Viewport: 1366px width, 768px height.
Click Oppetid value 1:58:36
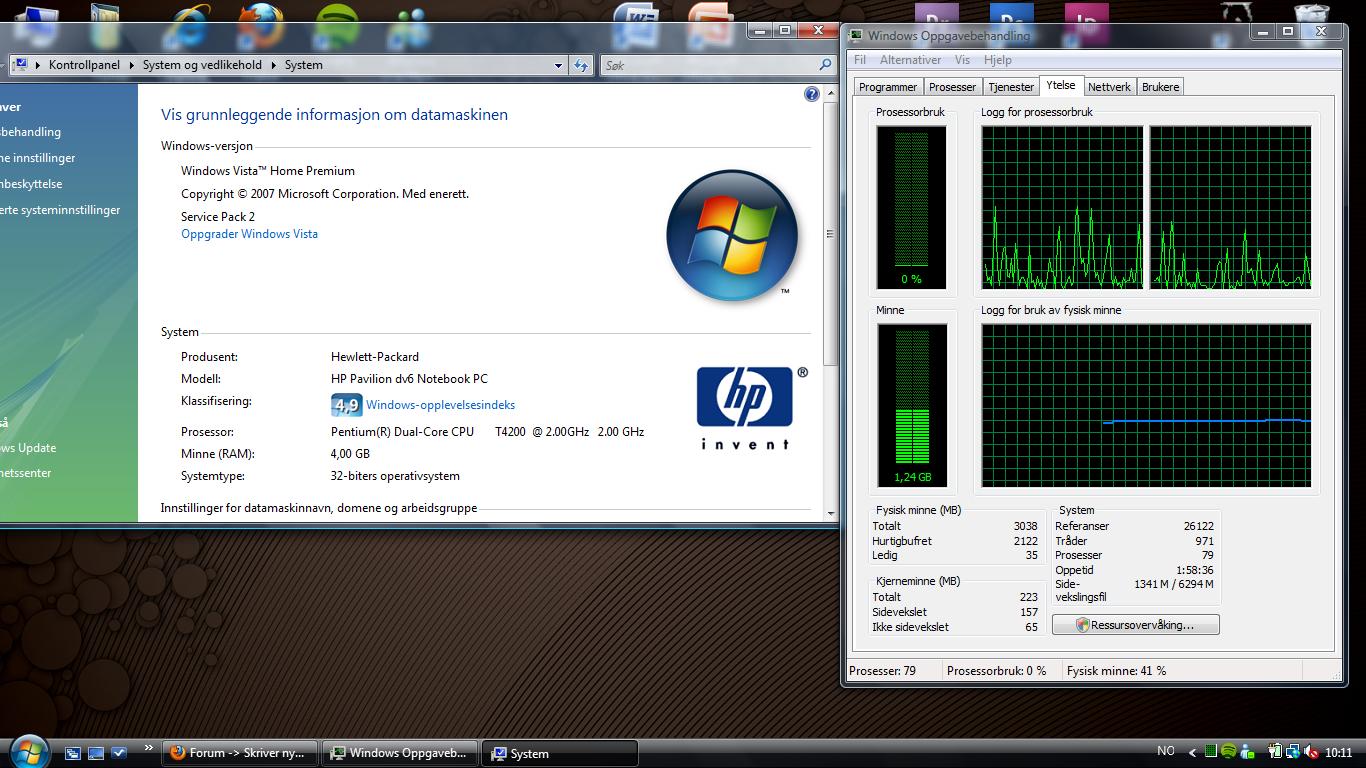coord(1194,570)
